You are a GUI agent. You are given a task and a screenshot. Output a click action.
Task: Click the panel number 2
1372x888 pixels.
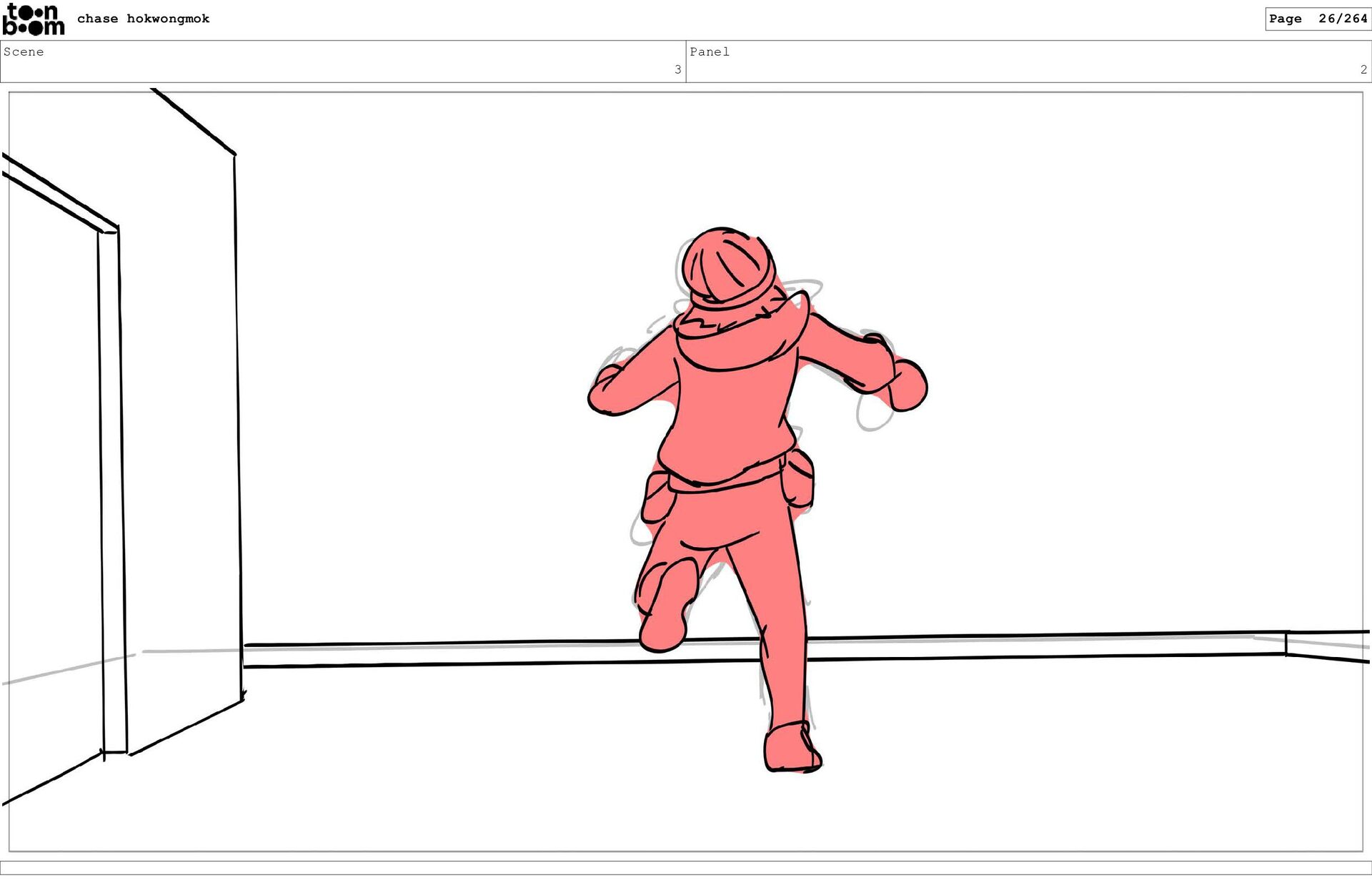[x=1363, y=69]
